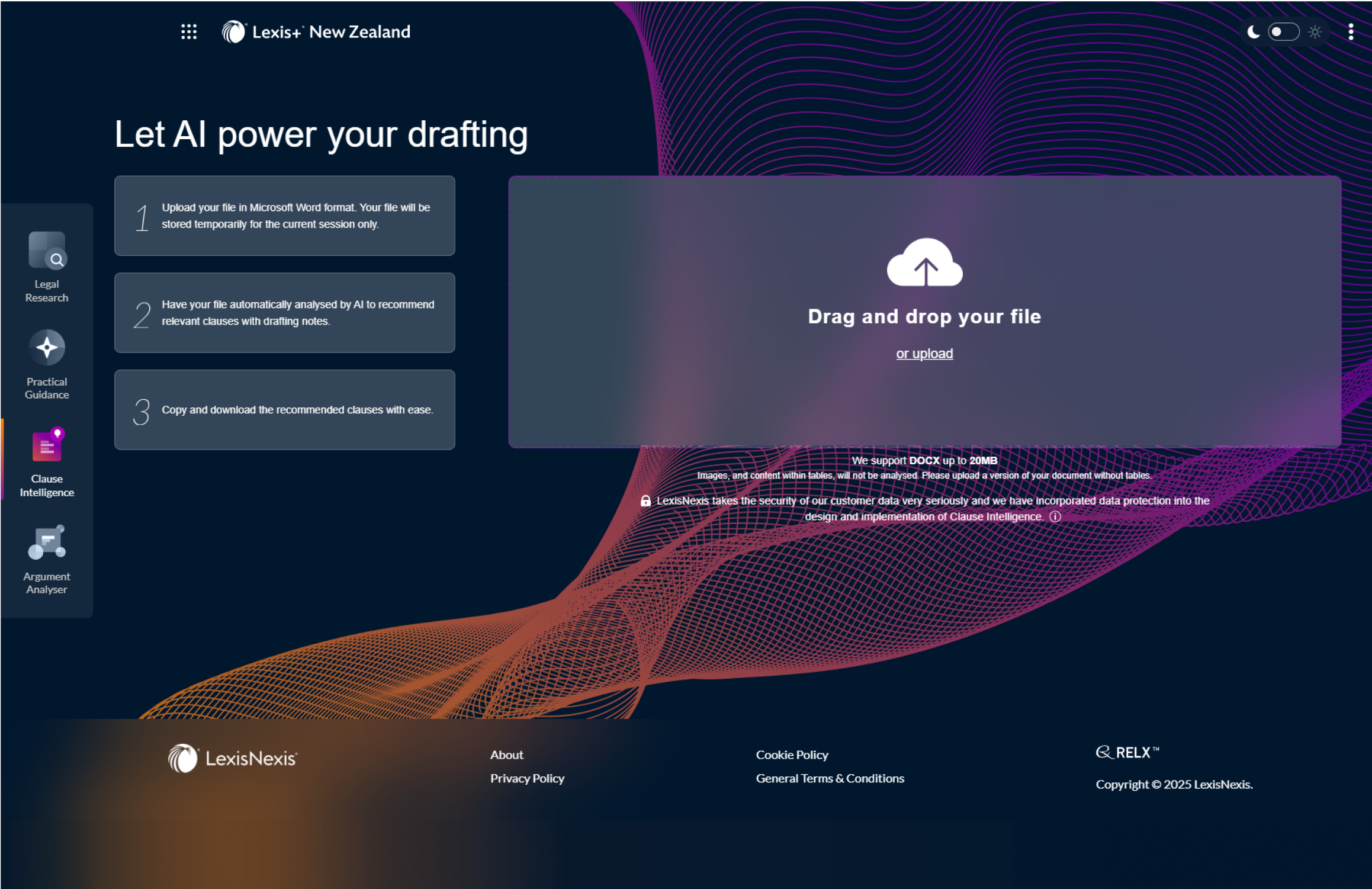Click step 3 card about copy and download
The width and height of the screenshot is (1372, 889).
pos(285,410)
